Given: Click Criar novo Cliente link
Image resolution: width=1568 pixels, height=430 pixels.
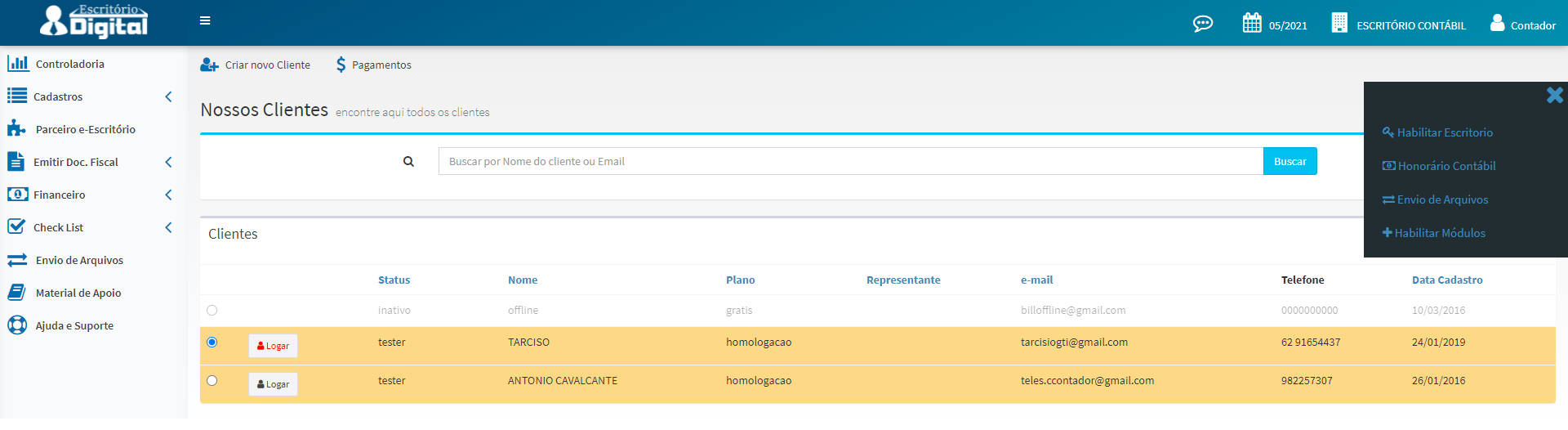Looking at the screenshot, I should coord(268,65).
